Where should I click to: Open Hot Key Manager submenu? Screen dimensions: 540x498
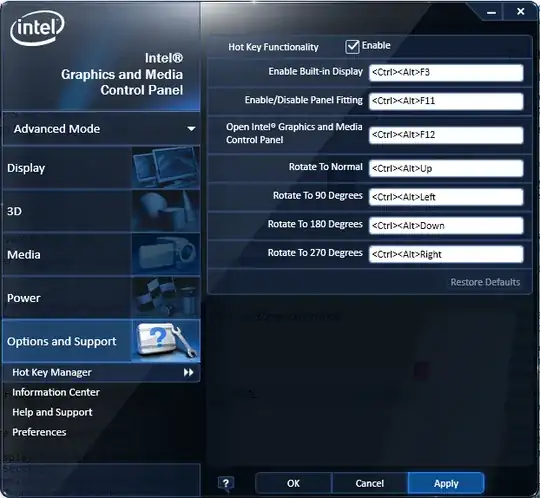(x=101, y=372)
